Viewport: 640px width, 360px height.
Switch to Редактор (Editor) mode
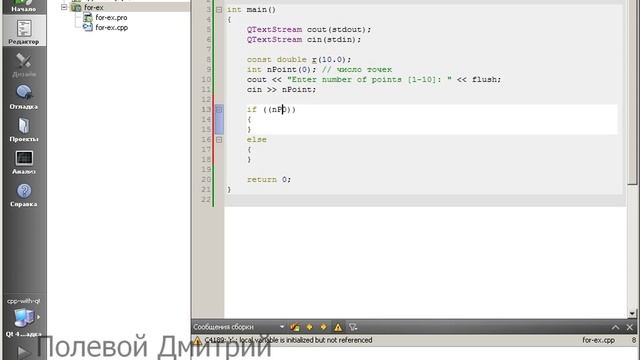(x=24, y=30)
